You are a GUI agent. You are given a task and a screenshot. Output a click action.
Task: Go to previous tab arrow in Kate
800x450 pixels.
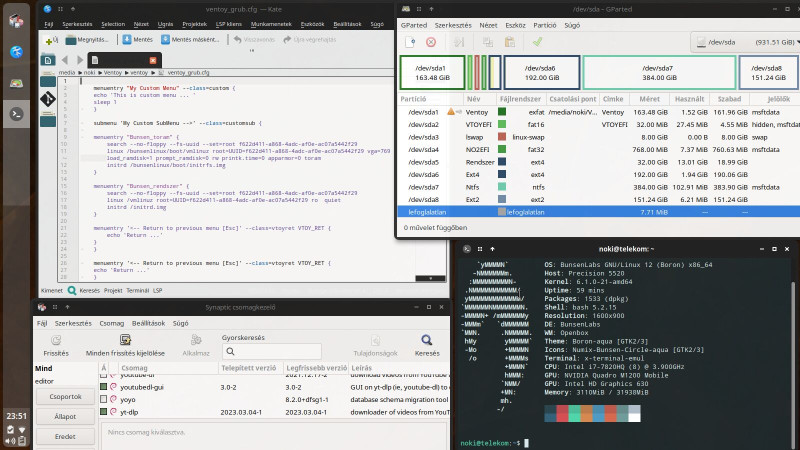tap(65, 60)
